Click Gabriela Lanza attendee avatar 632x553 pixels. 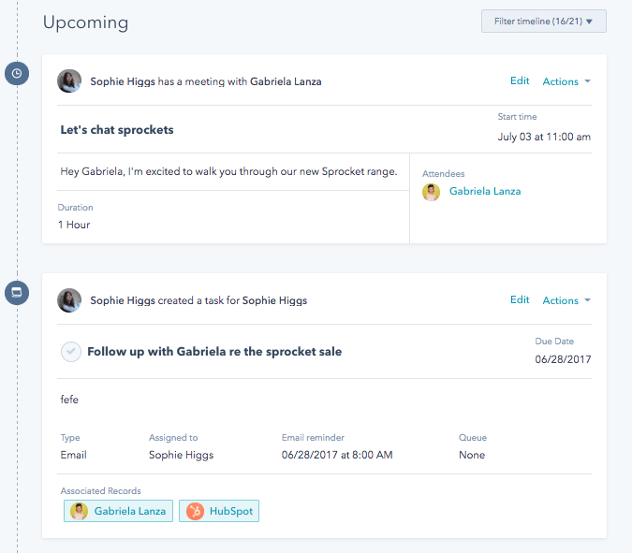click(x=432, y=191)
